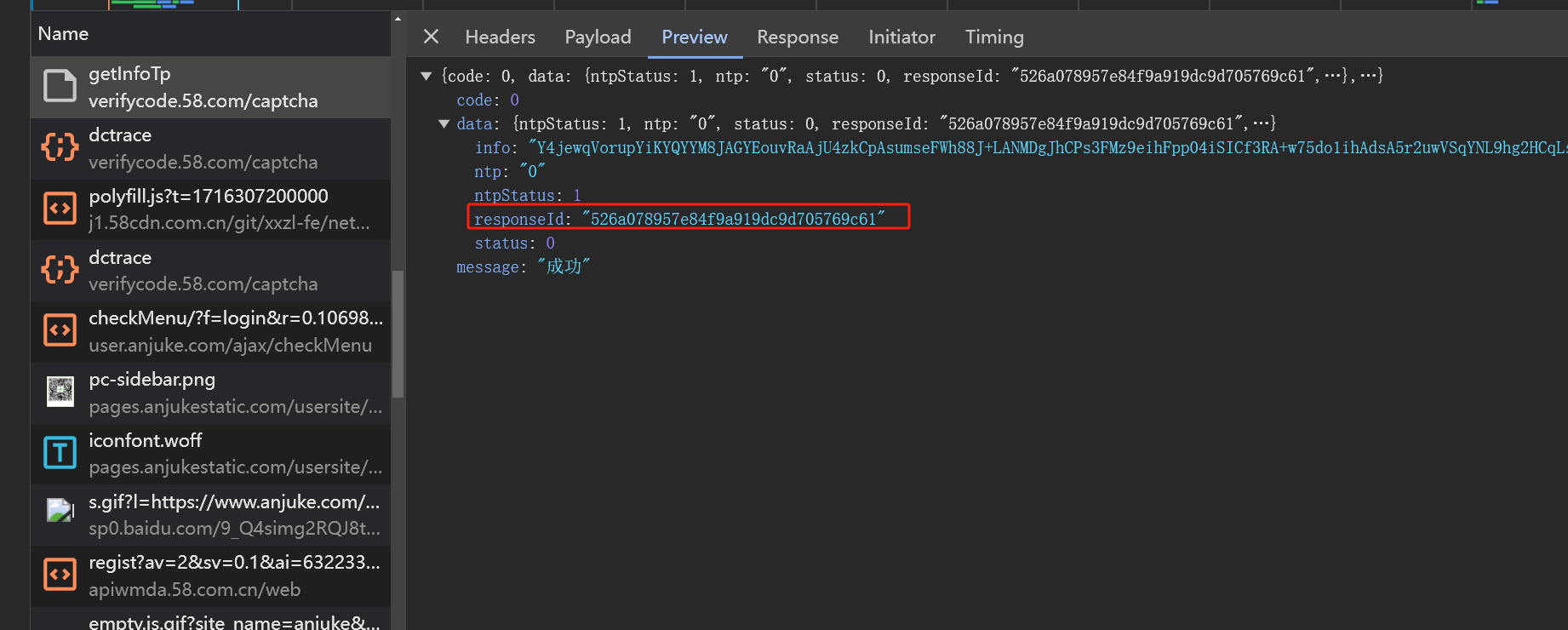The height and width of the screenshot is (630, 1568).
Task: Select the checkMenu/?f=login request
Action: pyautogui.click(x=236, y=318)
